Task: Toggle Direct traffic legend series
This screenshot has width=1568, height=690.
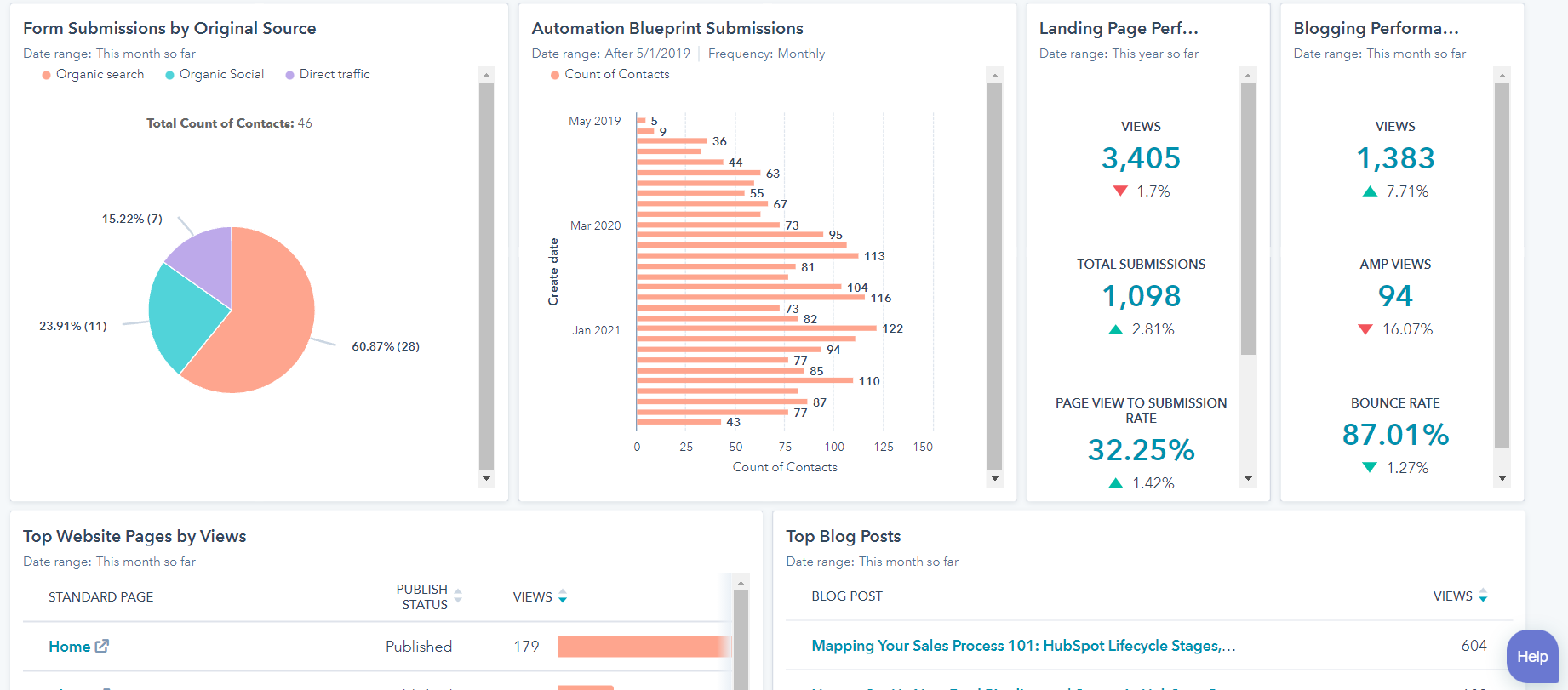Action: (328, 74)
